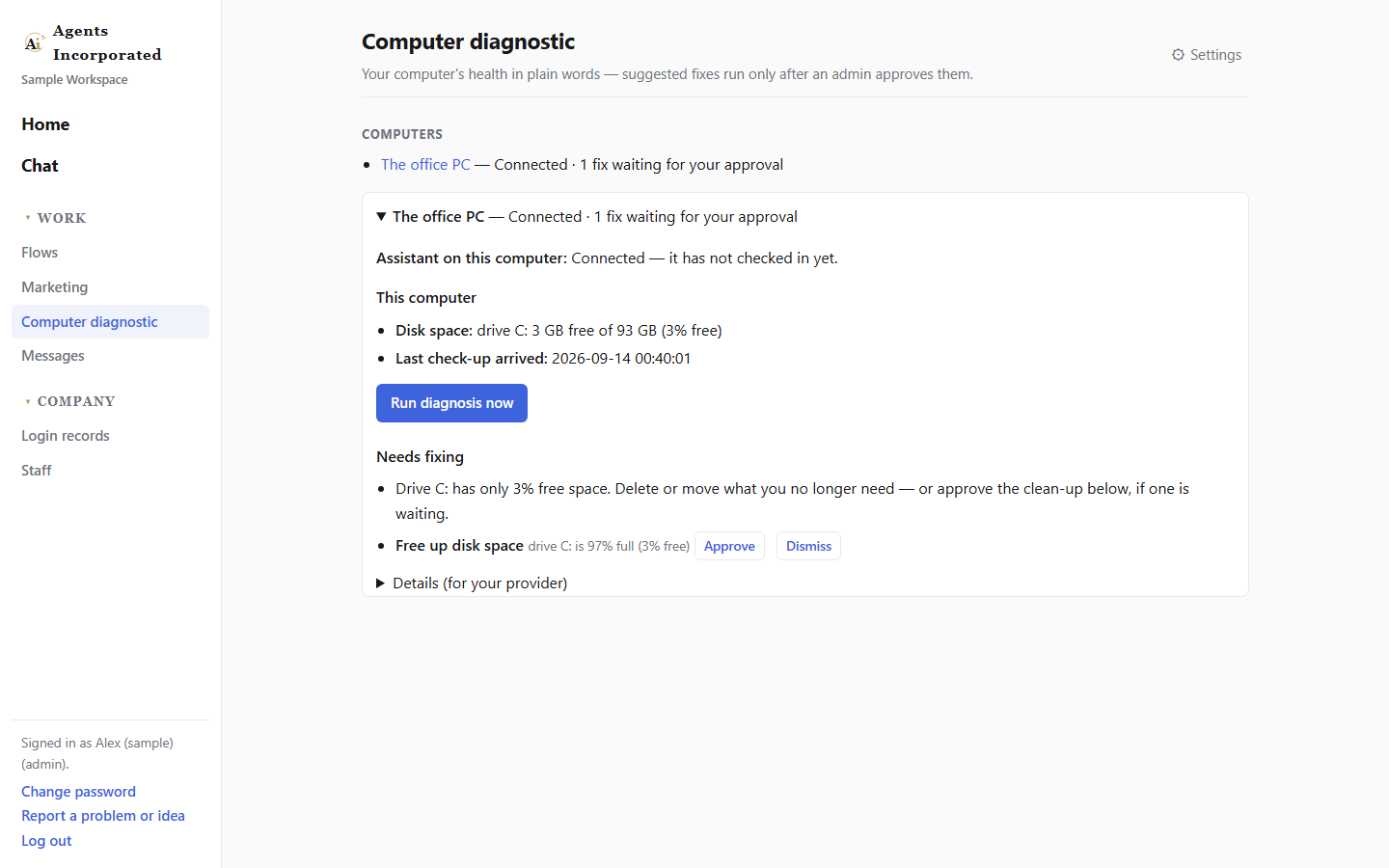Click the Agents Incorporated logo icon
The image size is (1389, 868).
click(34, 43)
